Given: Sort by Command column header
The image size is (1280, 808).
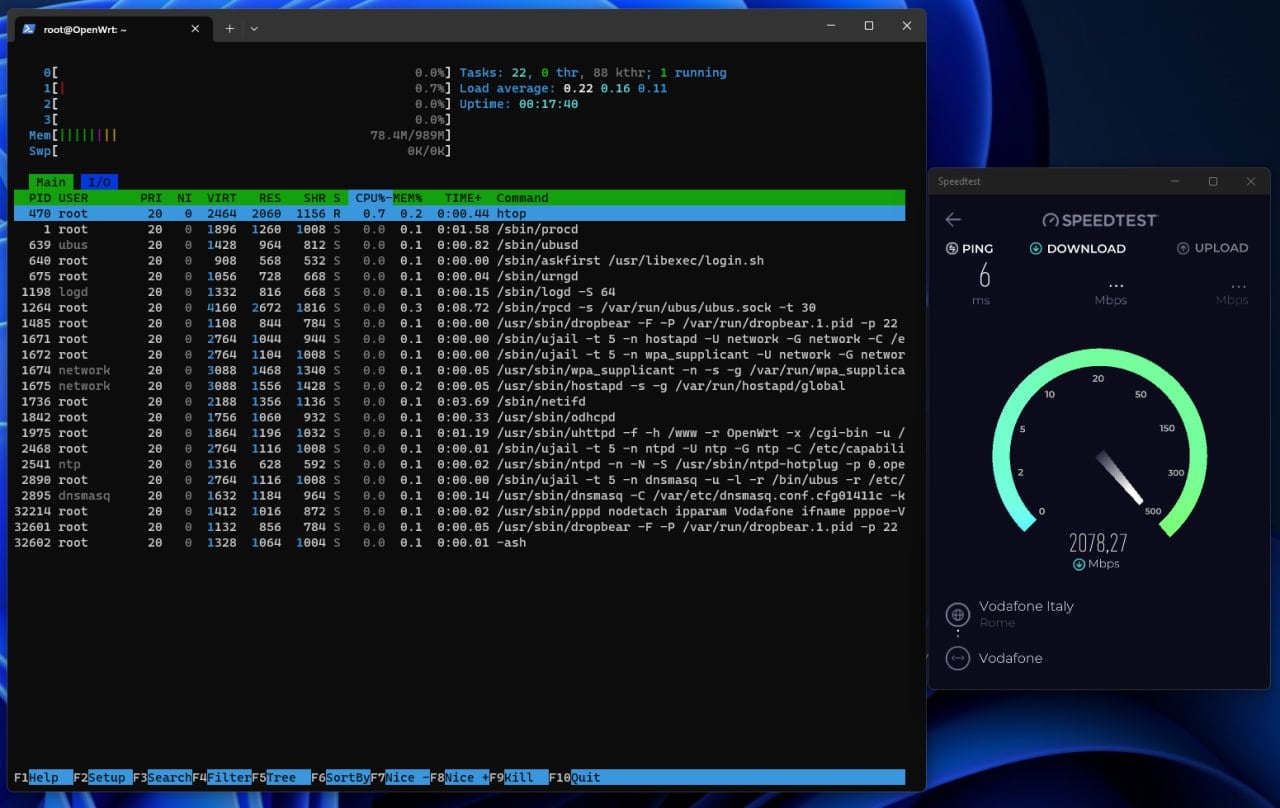Looking at the screenshot, I should [522, 198].
